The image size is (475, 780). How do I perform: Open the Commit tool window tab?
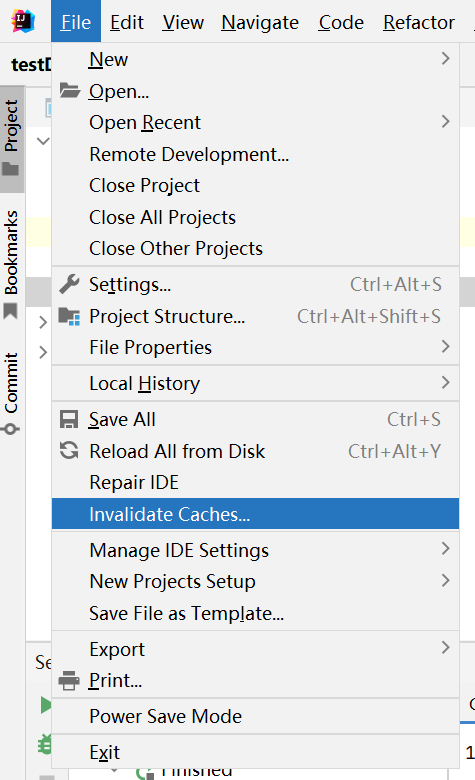point(12,393)
